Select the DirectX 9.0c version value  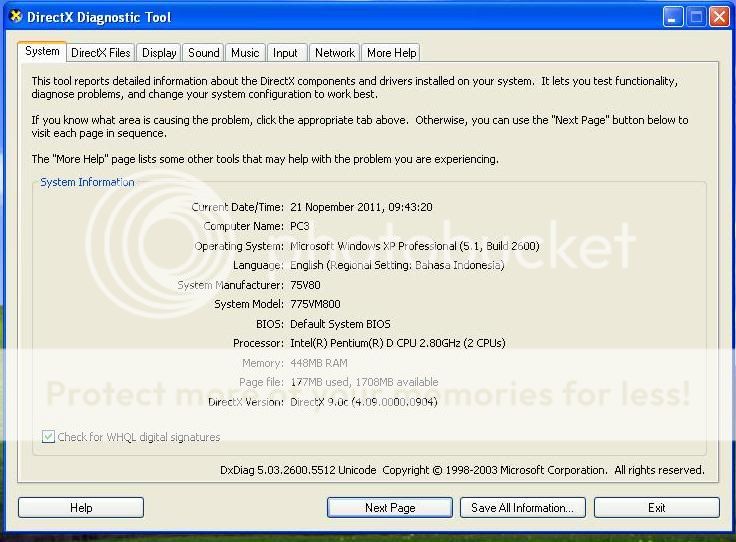[x=364, y=402]
